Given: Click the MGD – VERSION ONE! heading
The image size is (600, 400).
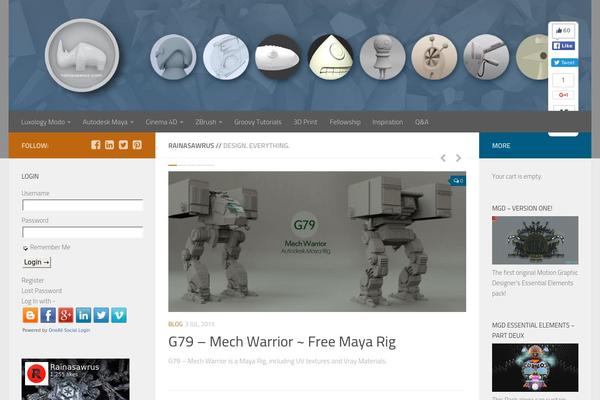Looking at the screenshot, I should tap(522, 208).
